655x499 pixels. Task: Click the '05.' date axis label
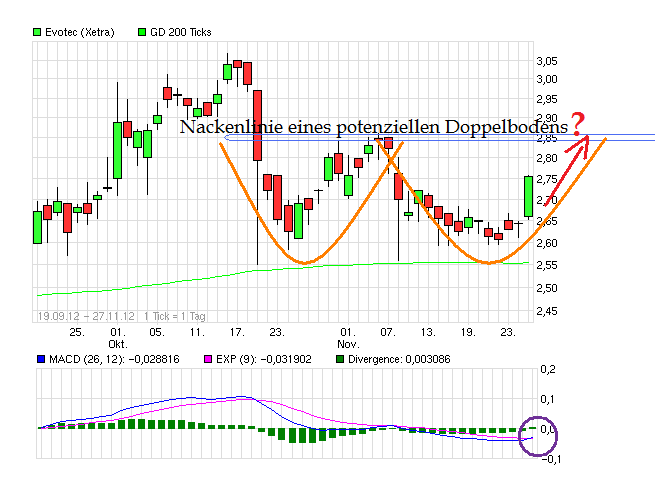[x=157, y=332]
